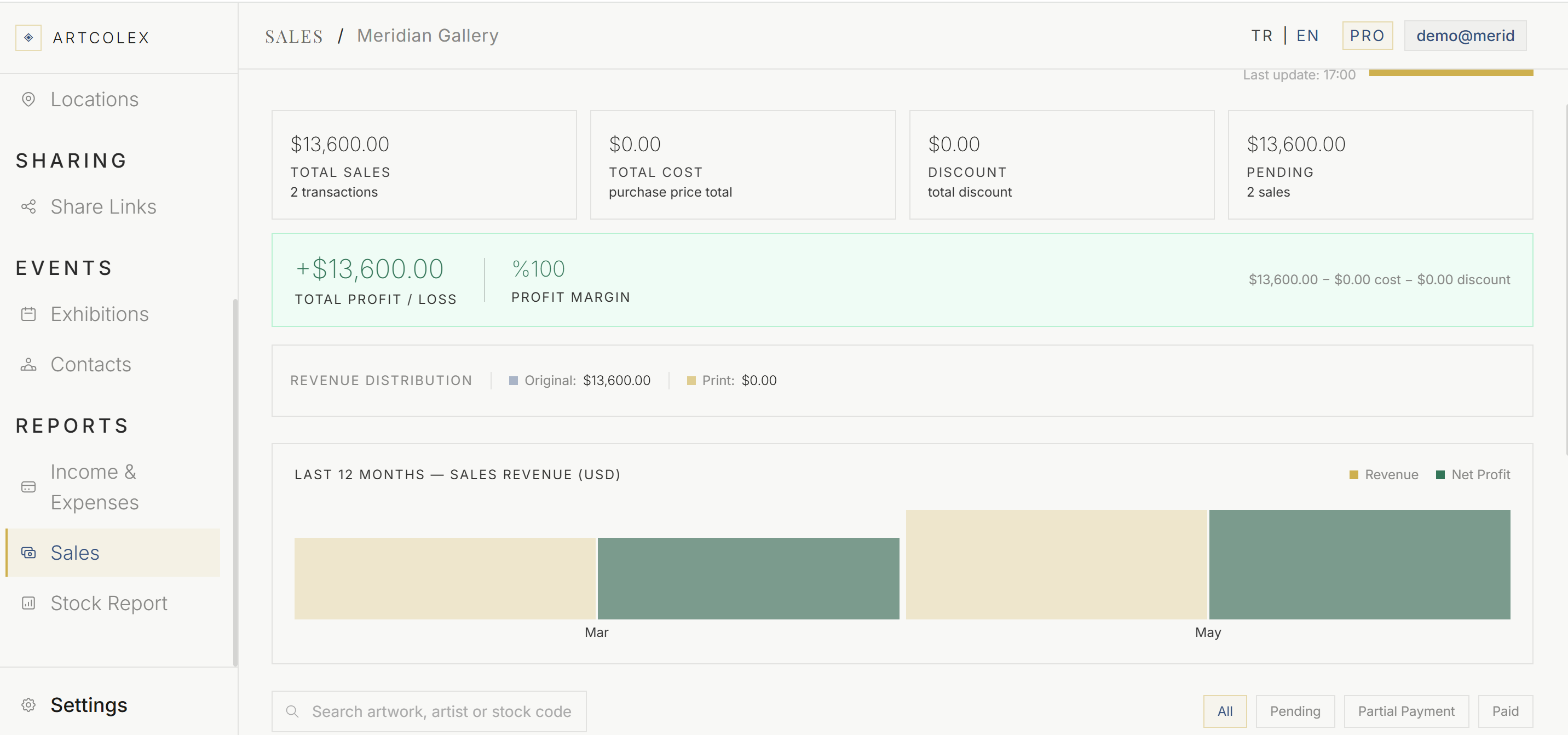Image resolution: width=1568 pixels, height=735 pixels.
Task: Open the demo@merid account menu
Action: (x=1465, y=36)
